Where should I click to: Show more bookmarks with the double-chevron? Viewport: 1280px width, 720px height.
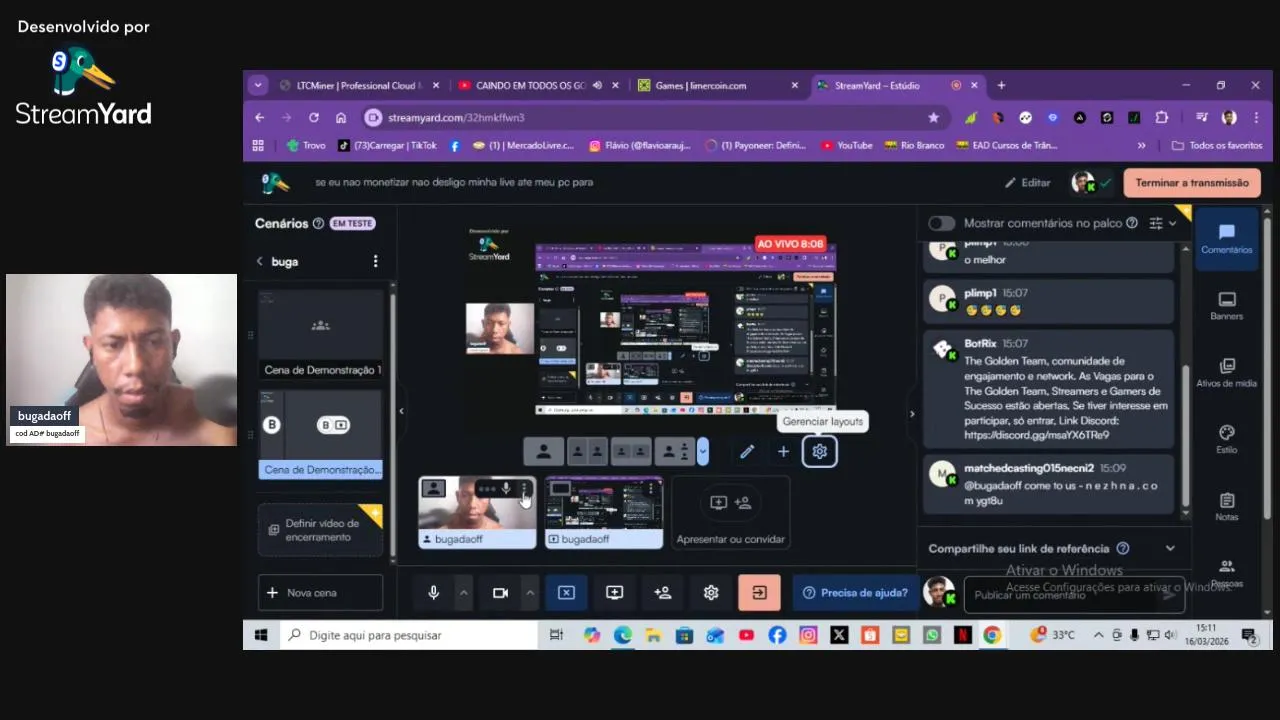[x=1141, y=145]
